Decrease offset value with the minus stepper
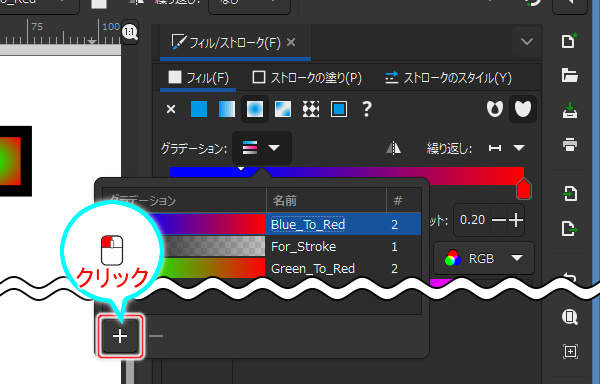Viewport: 600px width, 384px height. click(x=498, y=220)
